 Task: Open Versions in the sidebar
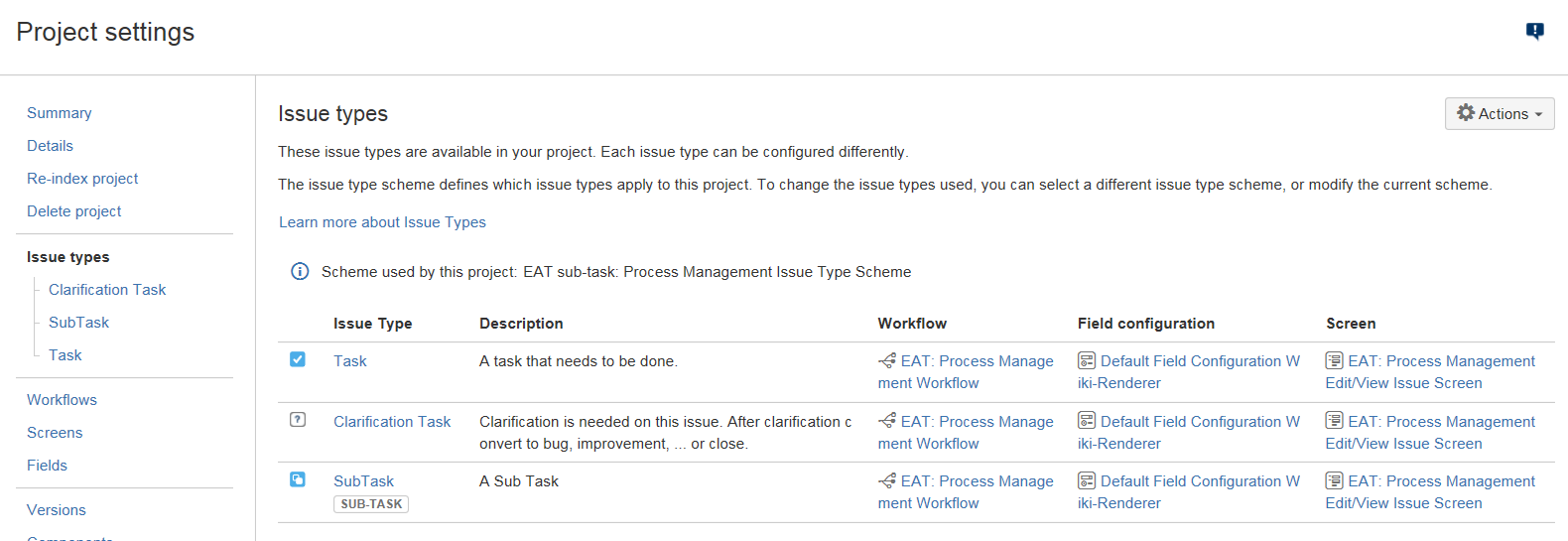57,510
